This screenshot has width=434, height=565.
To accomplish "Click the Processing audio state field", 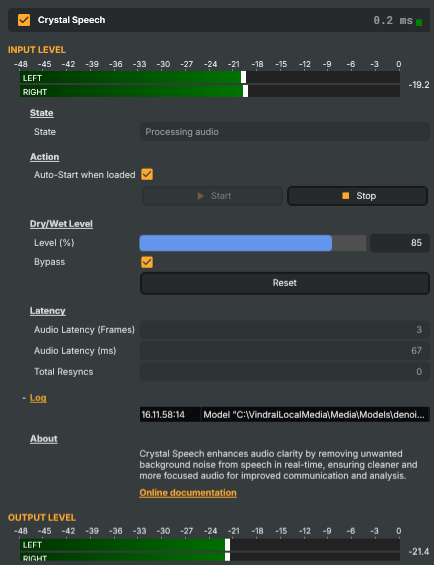I will 285,132.
